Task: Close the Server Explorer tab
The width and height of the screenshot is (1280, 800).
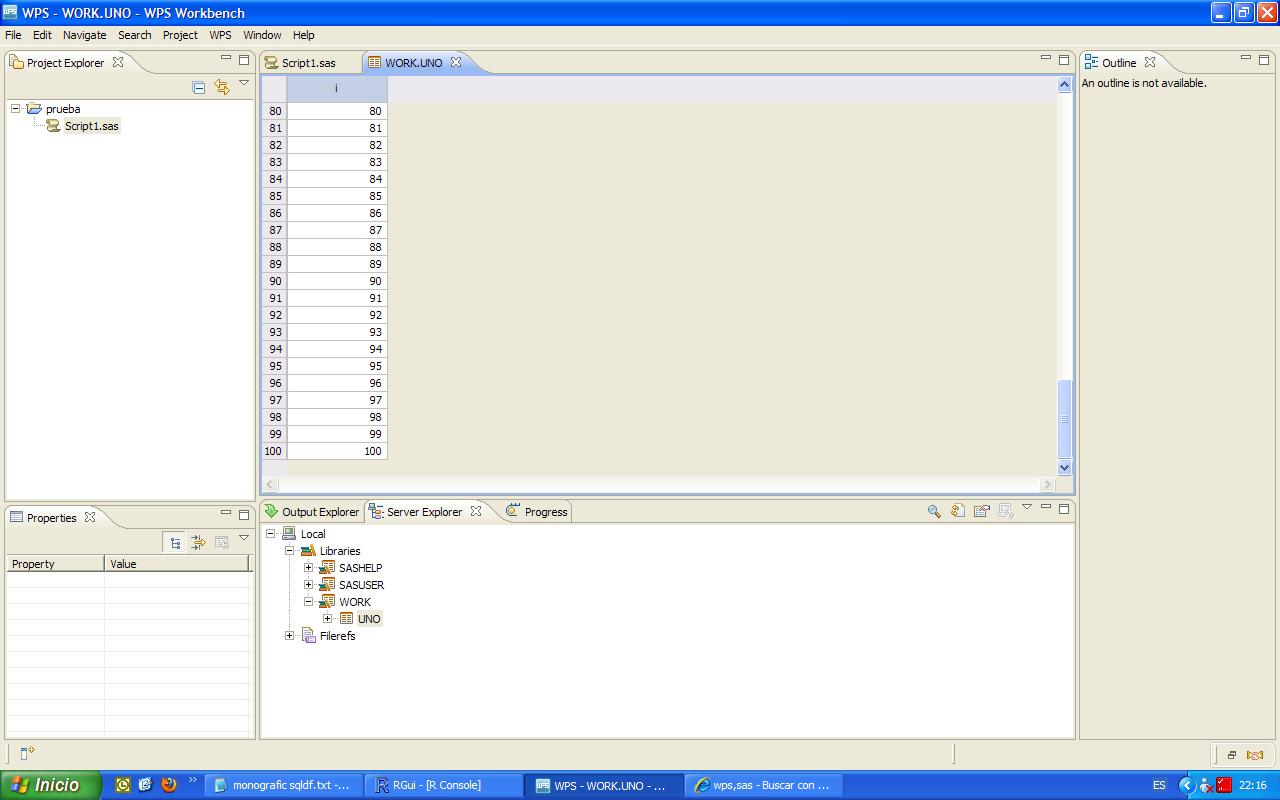Action: click(476, 511)
